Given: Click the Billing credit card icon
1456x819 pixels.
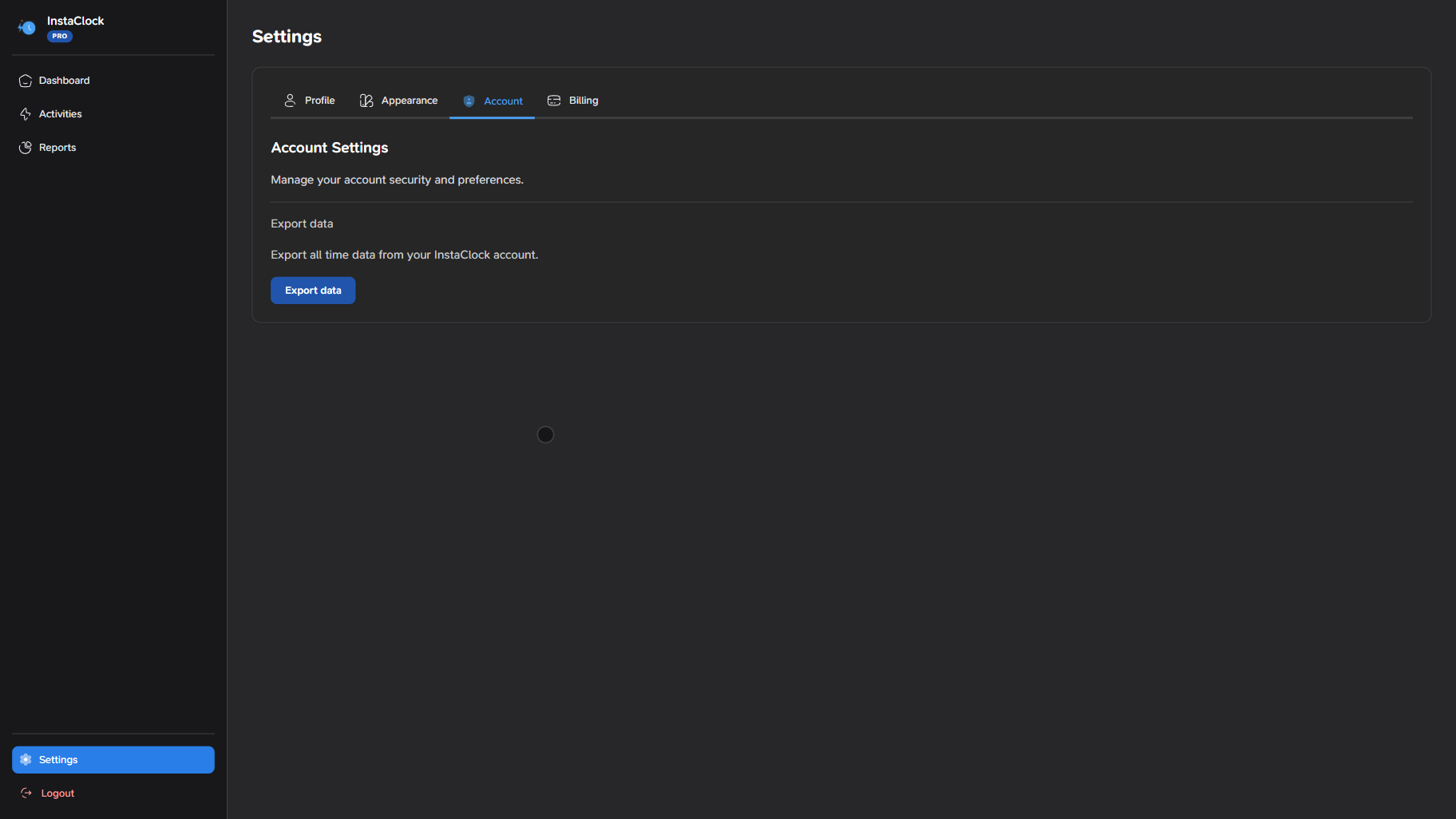Looking at the screenshot, I should click(554, 100).
